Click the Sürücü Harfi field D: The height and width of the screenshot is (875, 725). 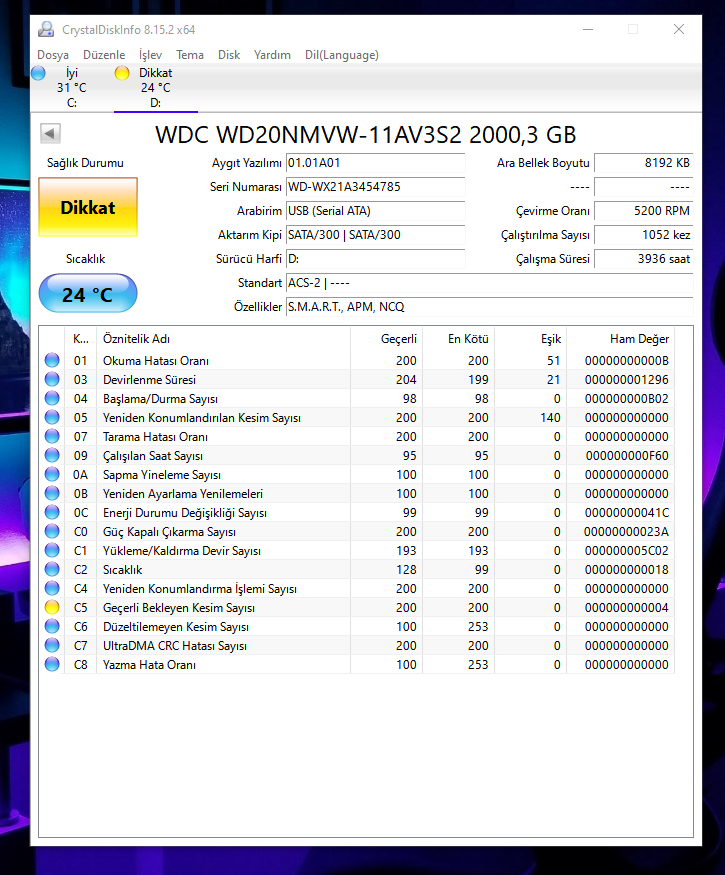pos(376,259)
